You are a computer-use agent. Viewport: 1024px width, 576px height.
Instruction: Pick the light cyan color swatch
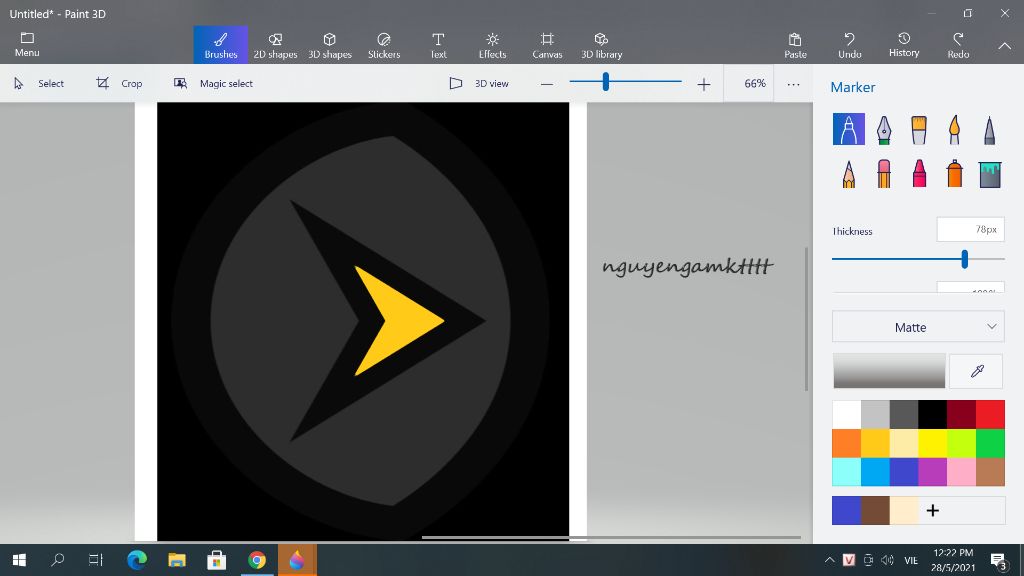(846, 472)
